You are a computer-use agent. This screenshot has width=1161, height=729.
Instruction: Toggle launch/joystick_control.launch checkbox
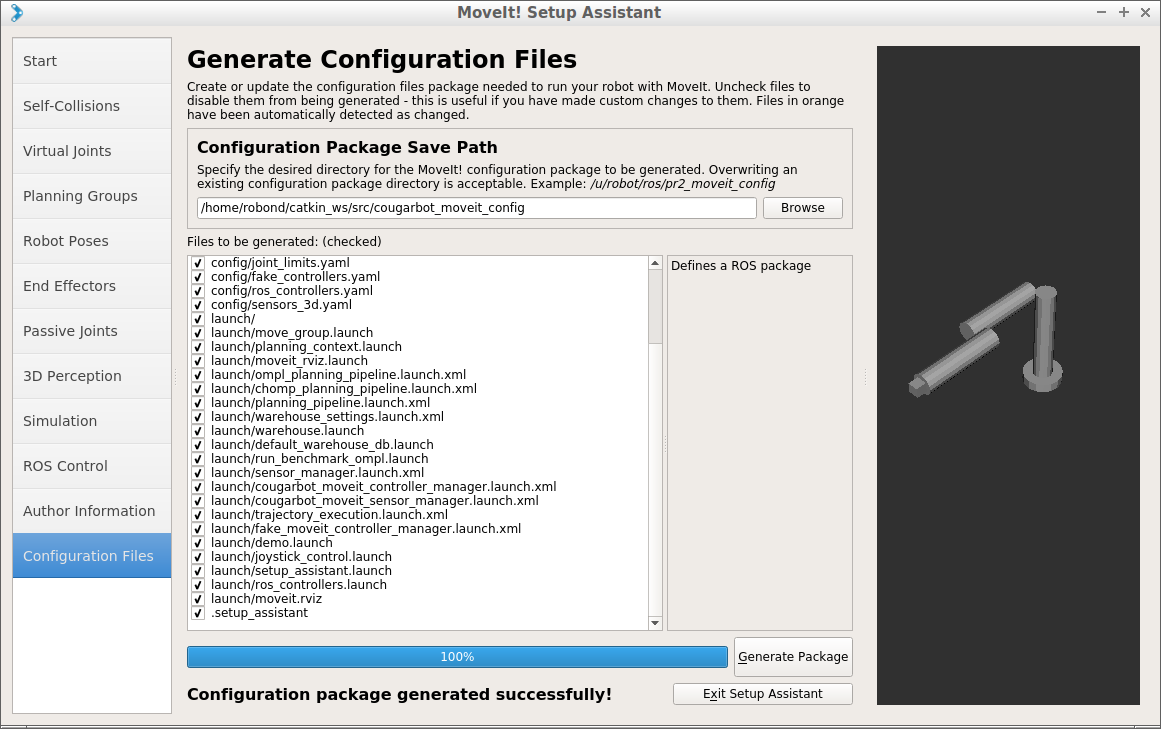coord(198,557)
